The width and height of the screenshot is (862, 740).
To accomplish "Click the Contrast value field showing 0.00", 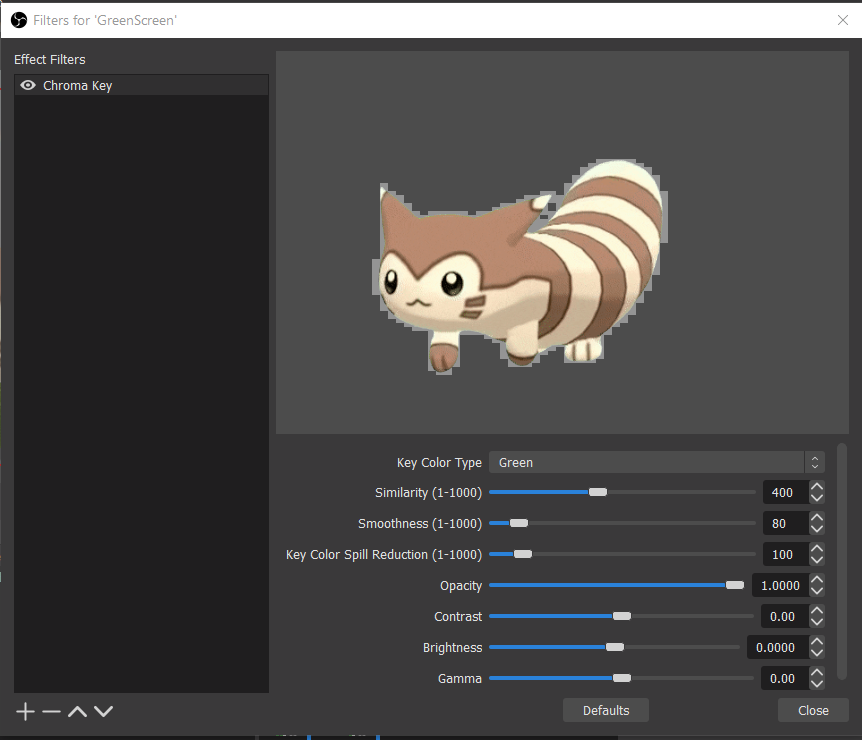I will 784,616.
